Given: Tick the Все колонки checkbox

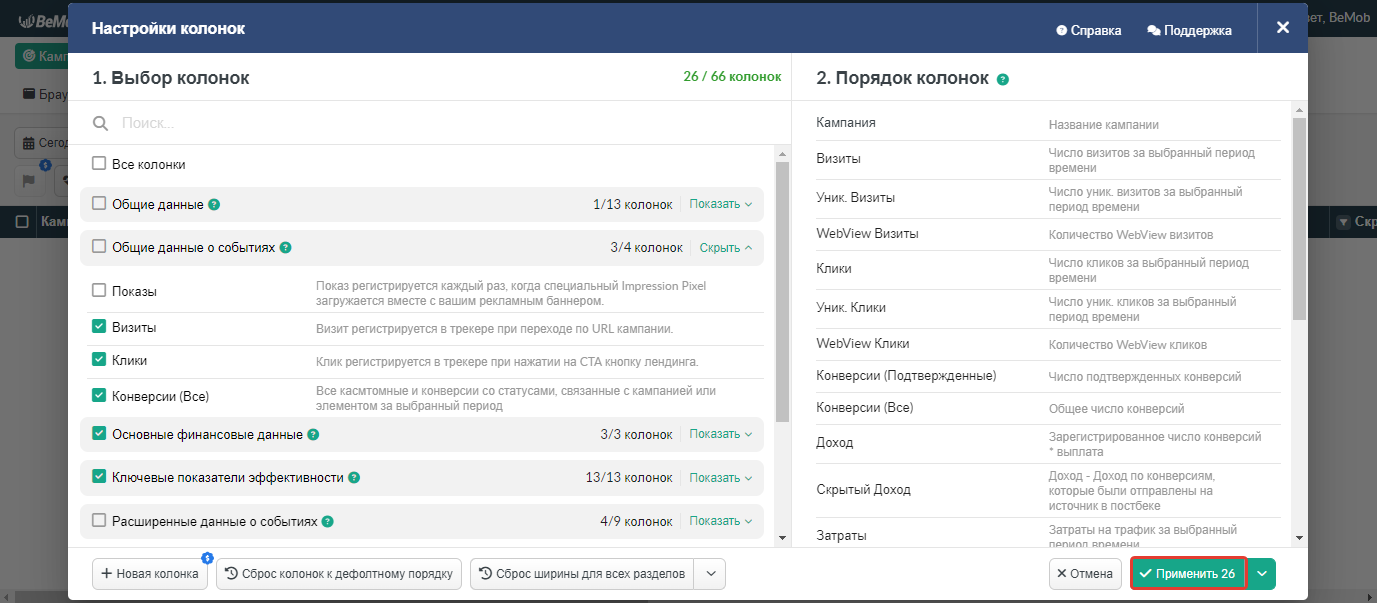Looking at the screenshot, I should click(99, 164).
